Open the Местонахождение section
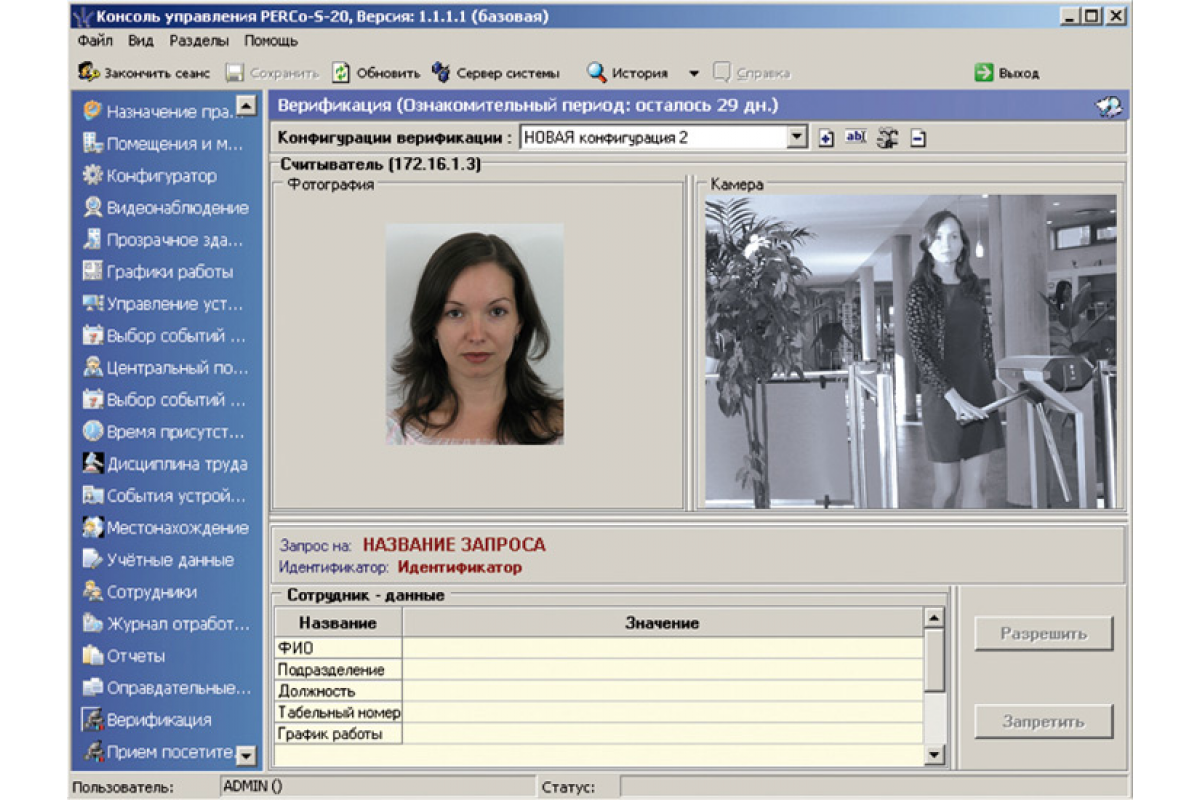This screenshot has width=1200, height=800. pos(166,527)
